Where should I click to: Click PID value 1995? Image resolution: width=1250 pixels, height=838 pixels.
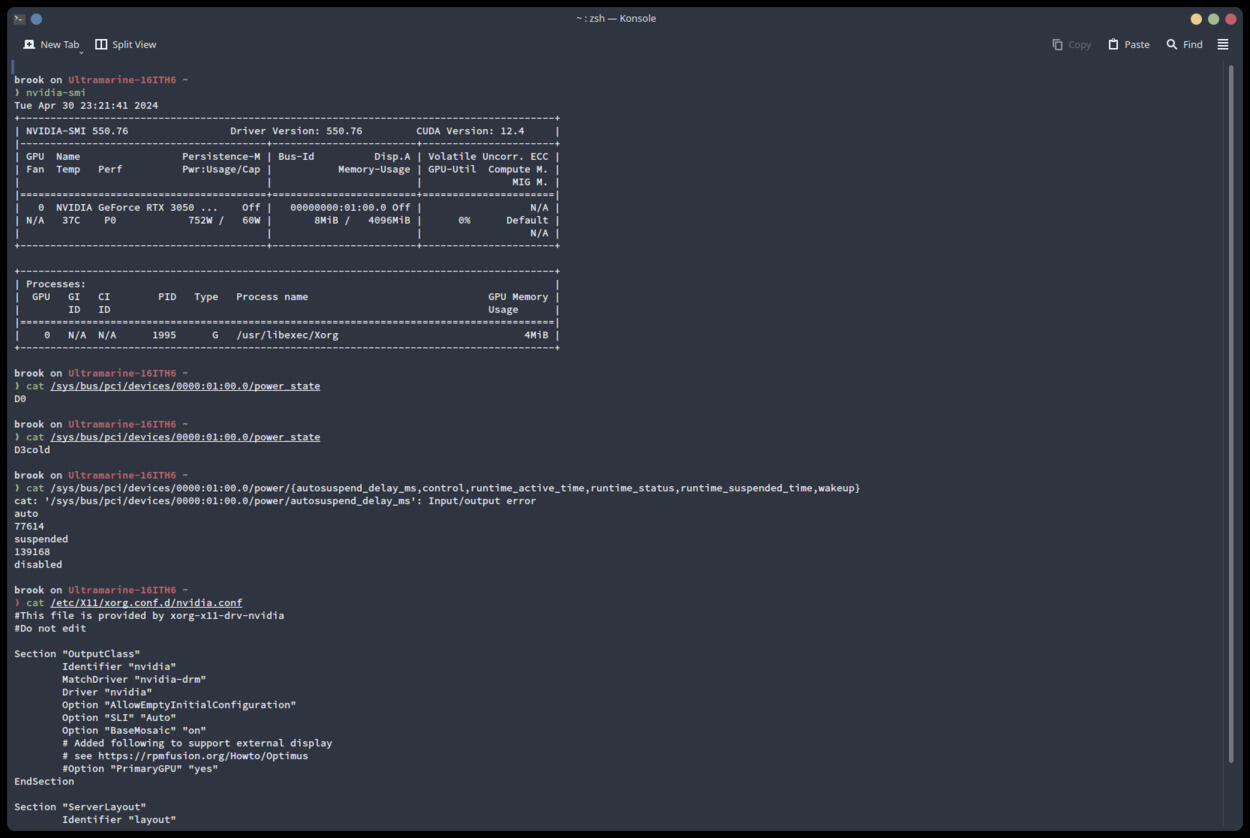click(x=164, y=335)
